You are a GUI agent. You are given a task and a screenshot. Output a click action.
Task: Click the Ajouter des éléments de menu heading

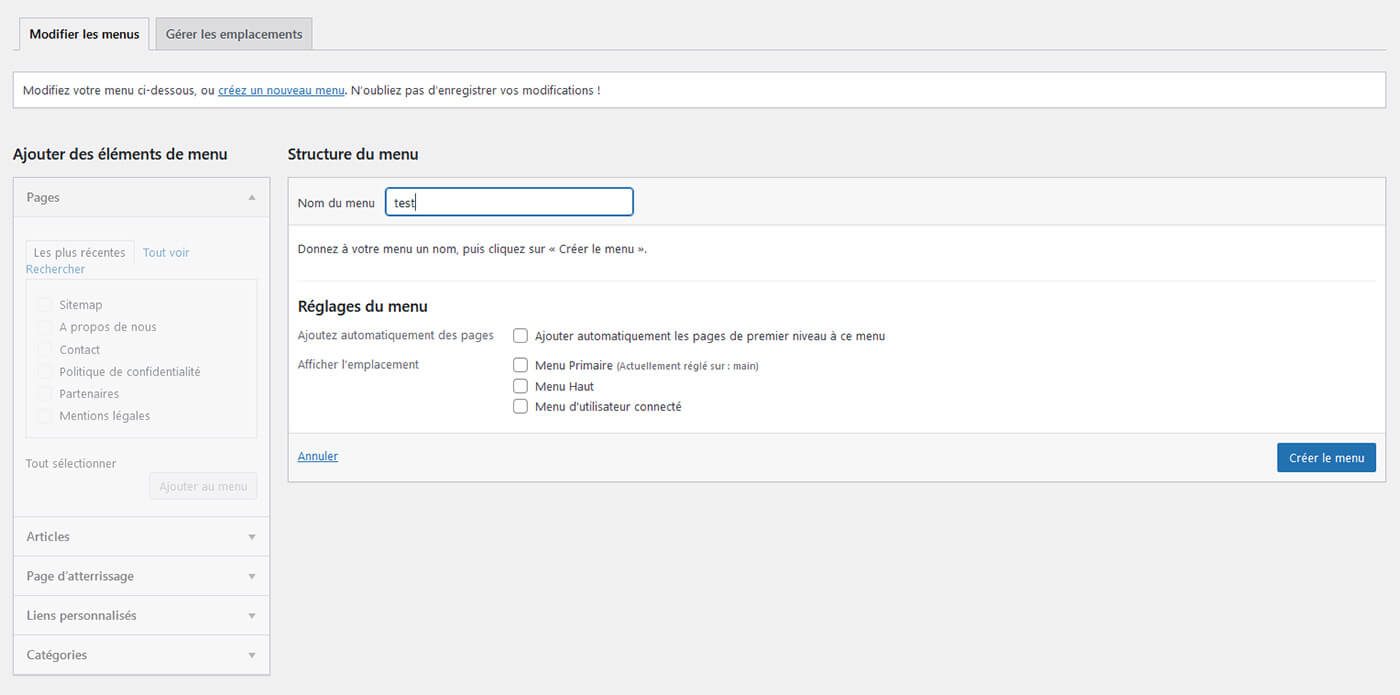pyautogui.click(x=120, y=154)
